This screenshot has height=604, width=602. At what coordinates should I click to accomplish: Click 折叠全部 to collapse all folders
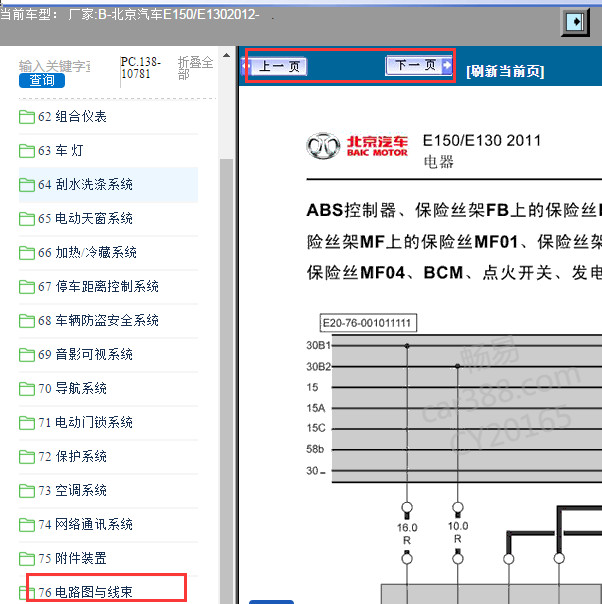pyautogui.click(x=195, y=68)
